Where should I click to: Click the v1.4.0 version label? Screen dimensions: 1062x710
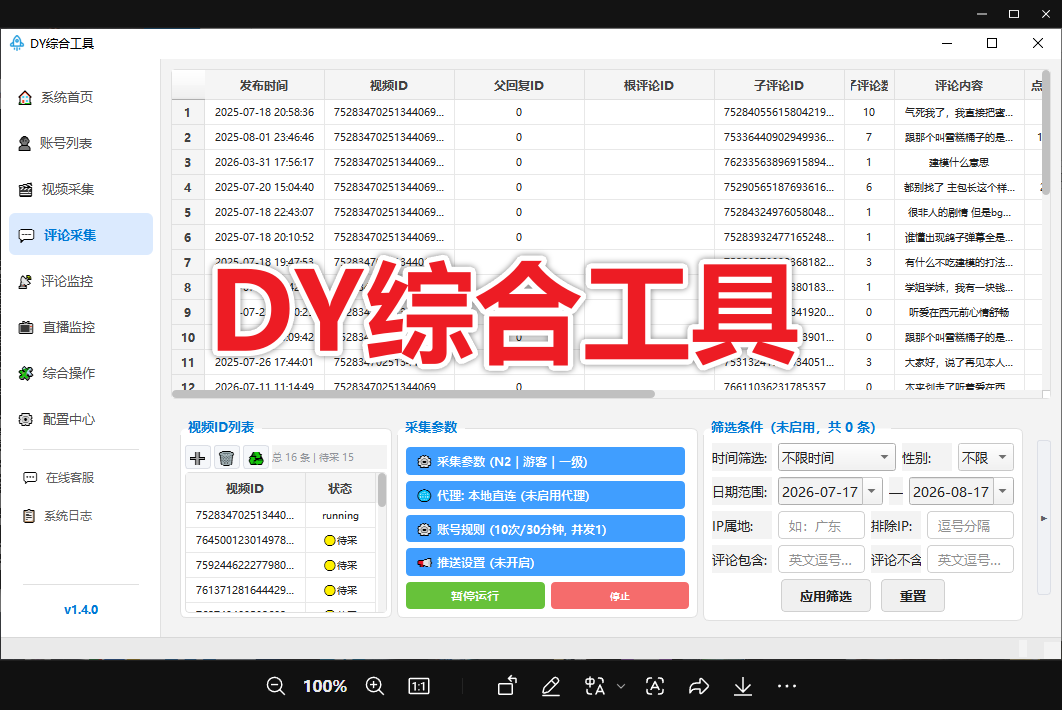pyautogui.click(x=81, y=610)
